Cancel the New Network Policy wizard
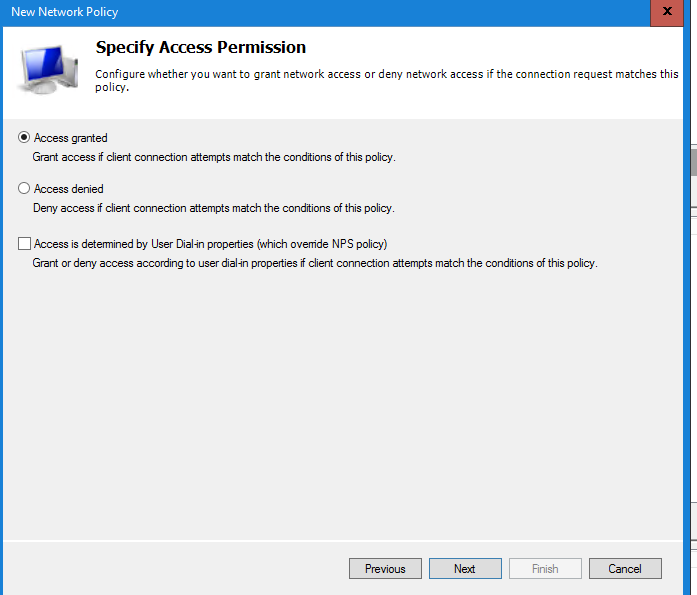Viewport: 697px width, 595px height. point(625,569)
